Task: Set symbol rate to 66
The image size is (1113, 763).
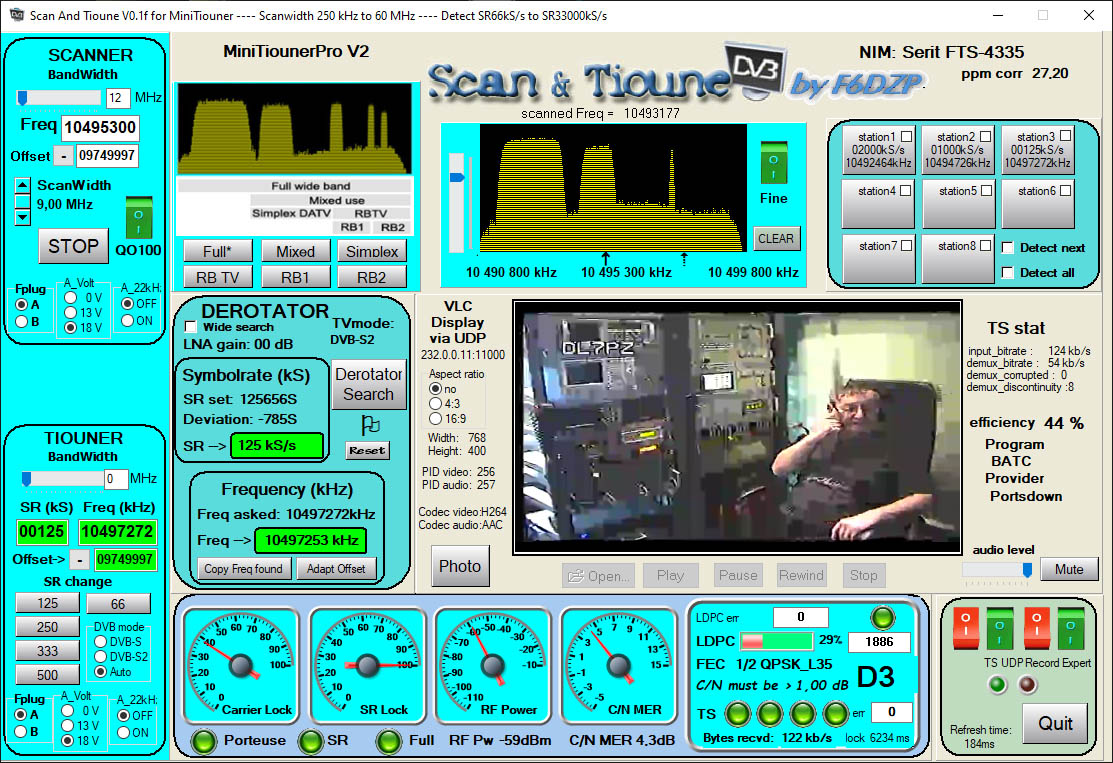Action: point(118,604)
